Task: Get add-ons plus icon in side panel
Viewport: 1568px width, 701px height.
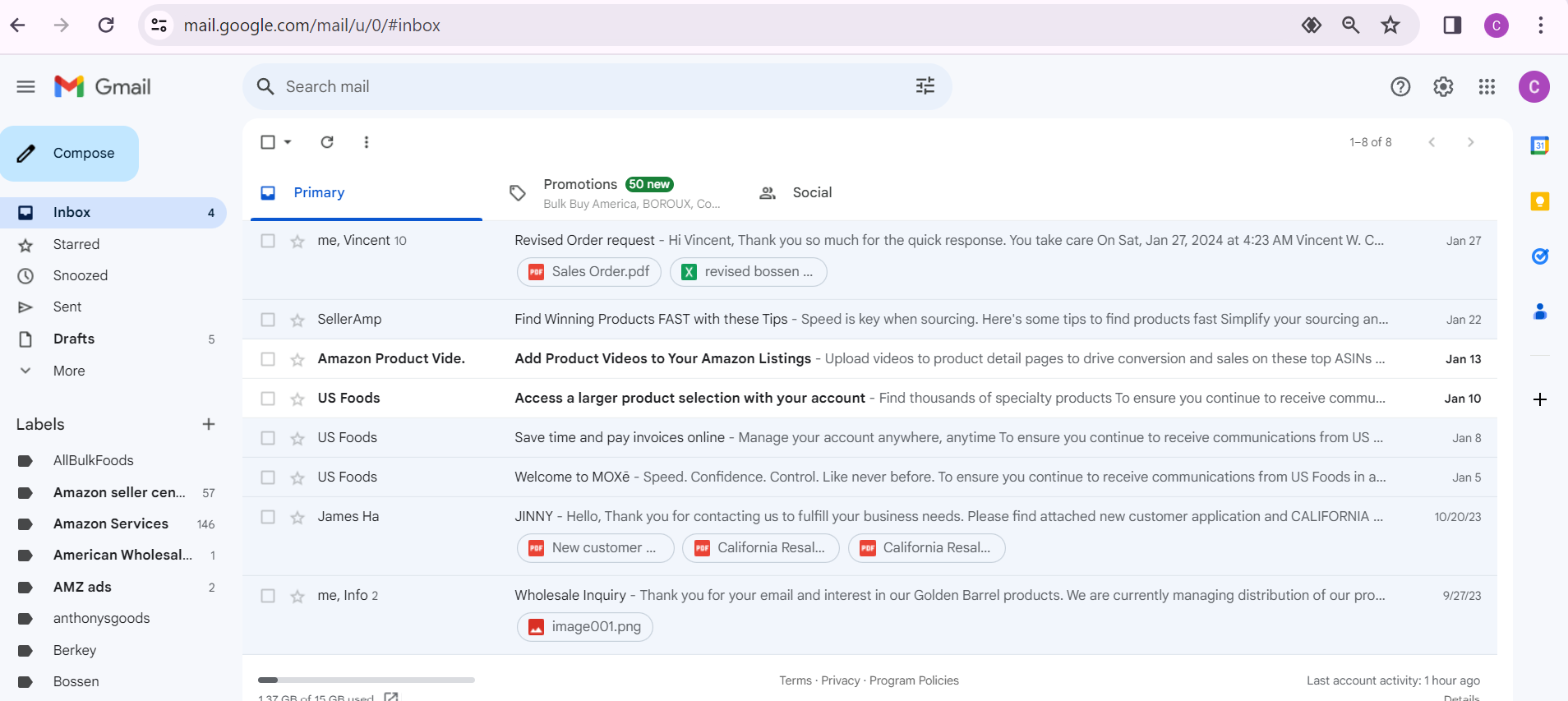Action: (1540, 399)
